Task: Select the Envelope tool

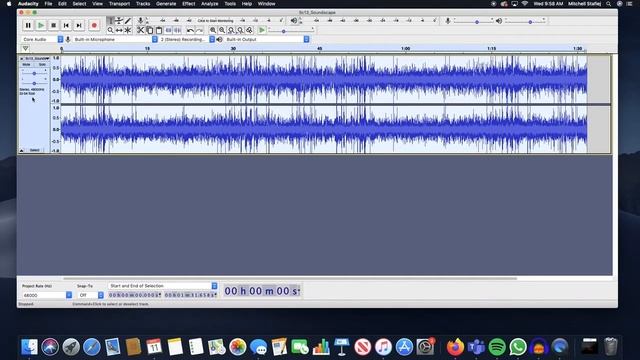Action: (x=119, y=20)
